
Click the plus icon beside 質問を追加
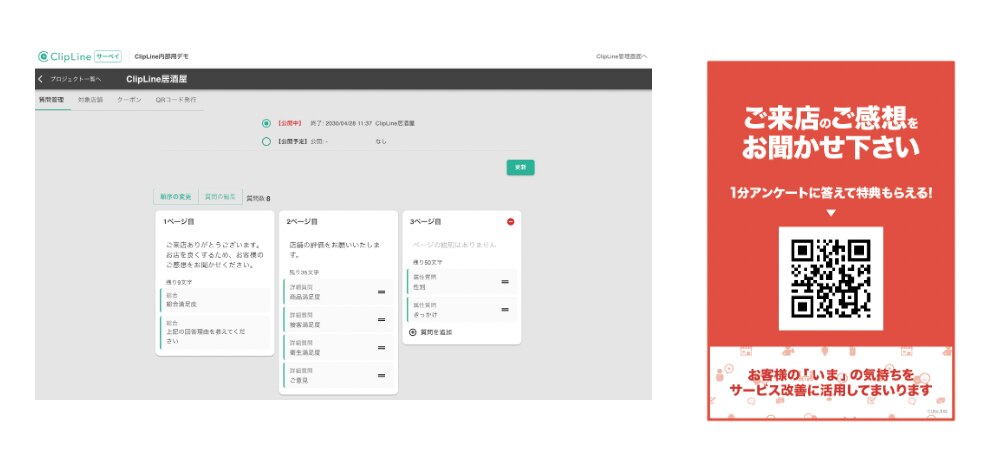(413, 332)
